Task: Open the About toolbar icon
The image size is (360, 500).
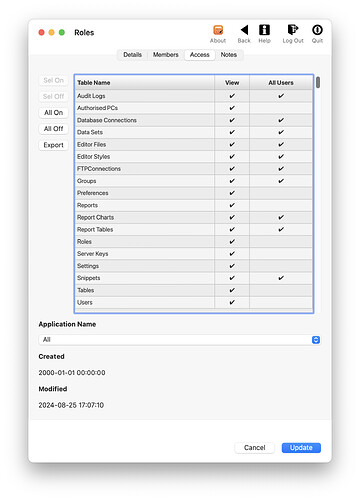Action: click(218, 30)
